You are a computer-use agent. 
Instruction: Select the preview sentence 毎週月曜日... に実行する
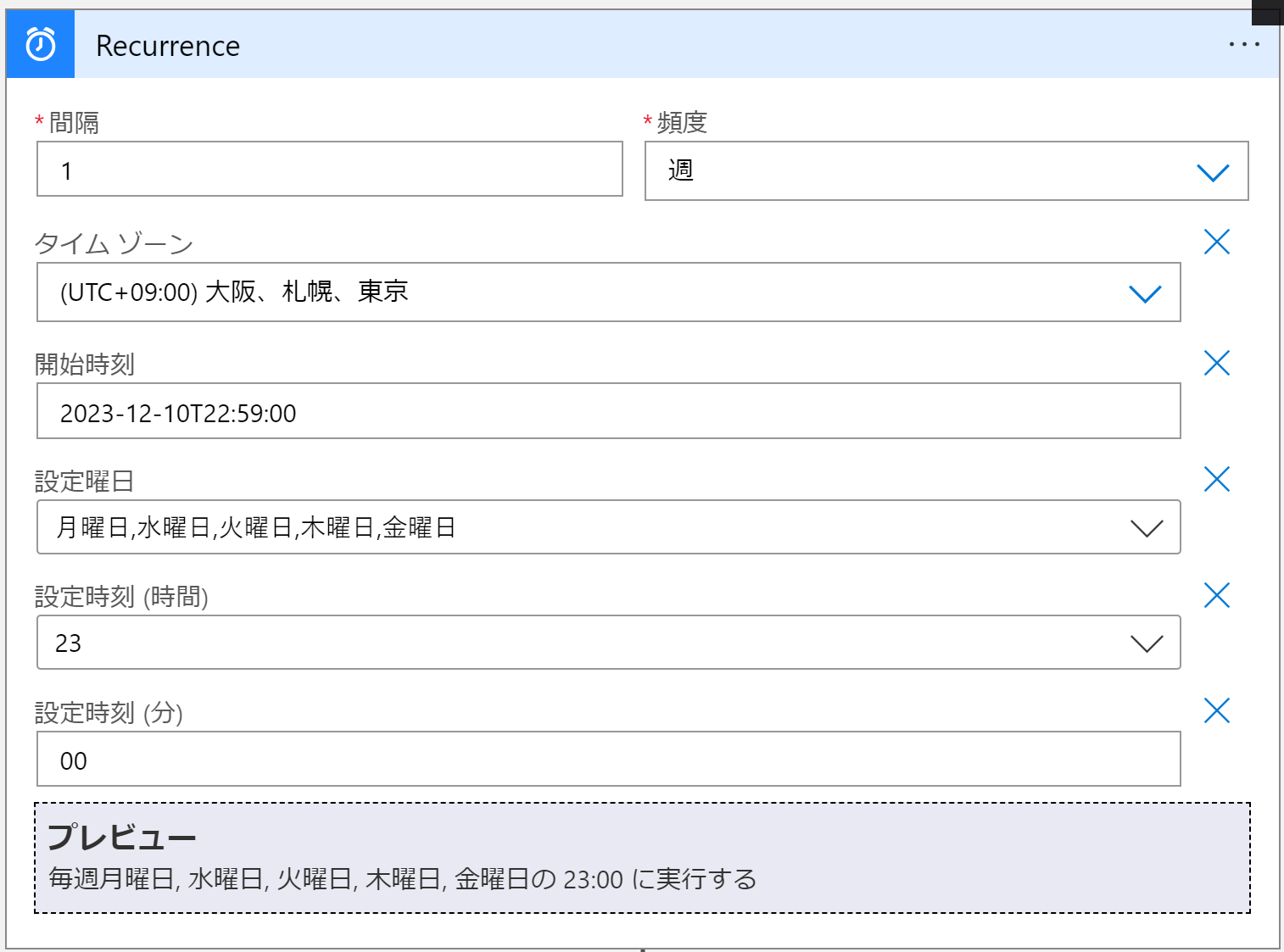403,879
